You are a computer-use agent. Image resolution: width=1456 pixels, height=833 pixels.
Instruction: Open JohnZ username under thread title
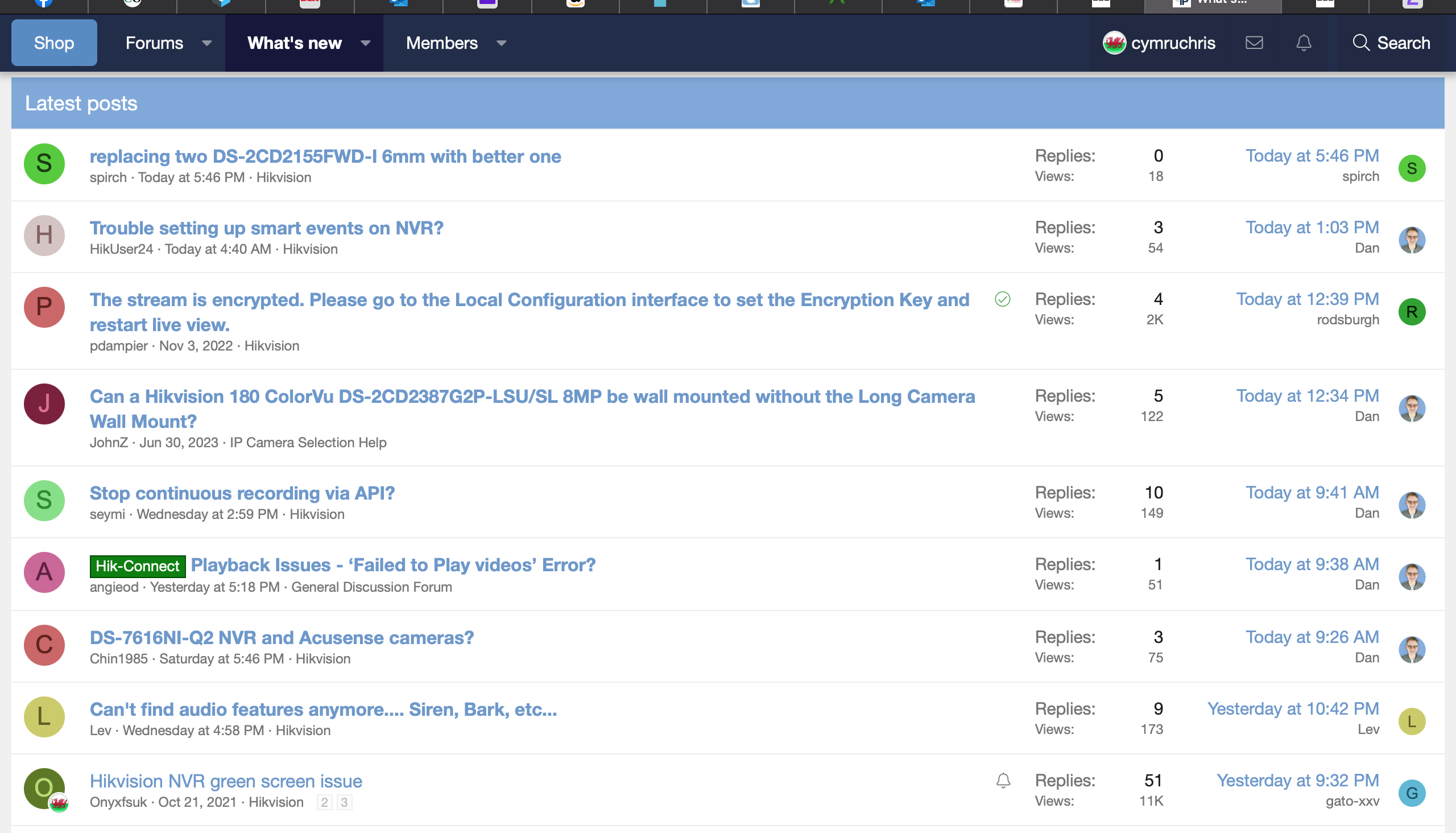tap(109, 442)
